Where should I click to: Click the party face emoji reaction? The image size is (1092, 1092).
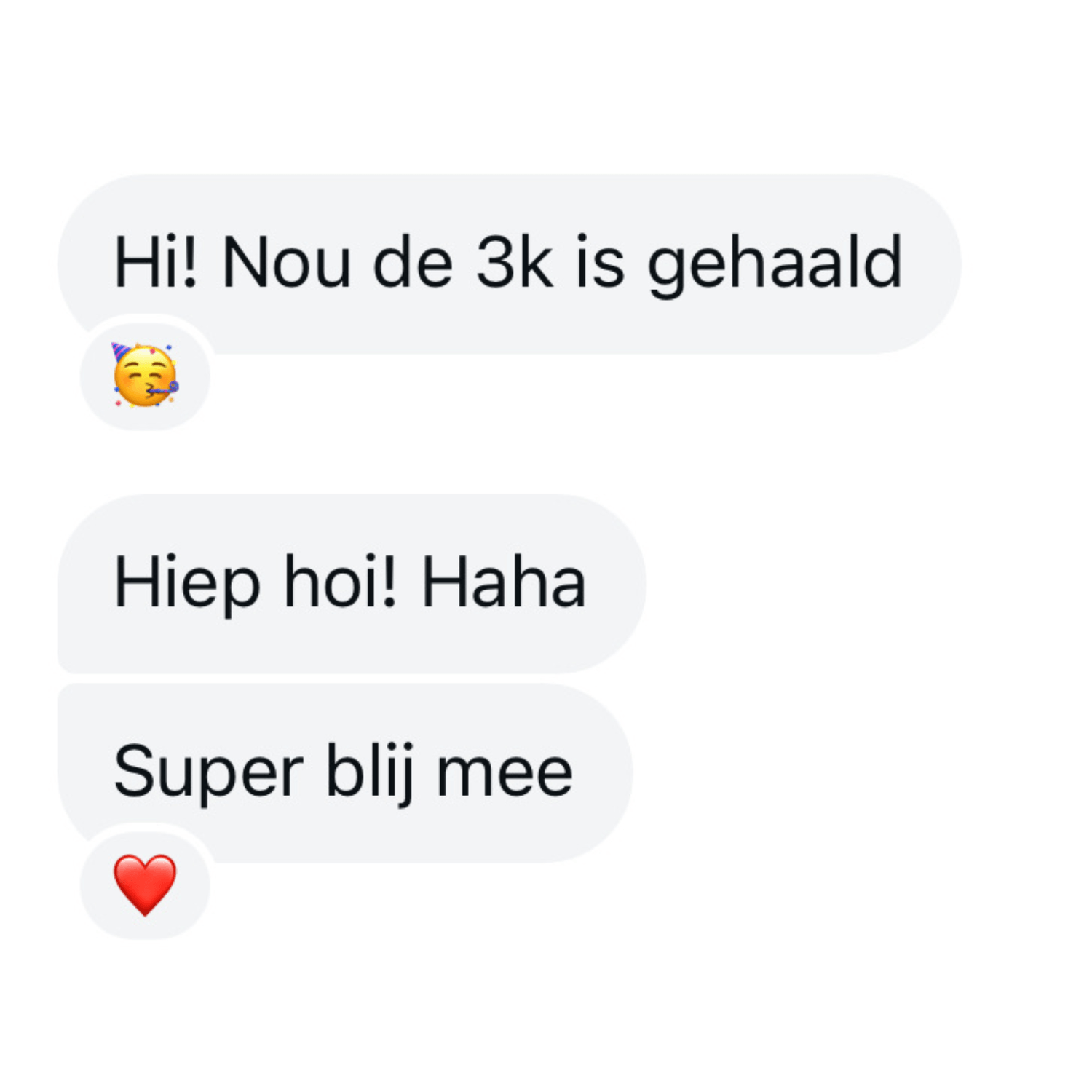[145, 375]
